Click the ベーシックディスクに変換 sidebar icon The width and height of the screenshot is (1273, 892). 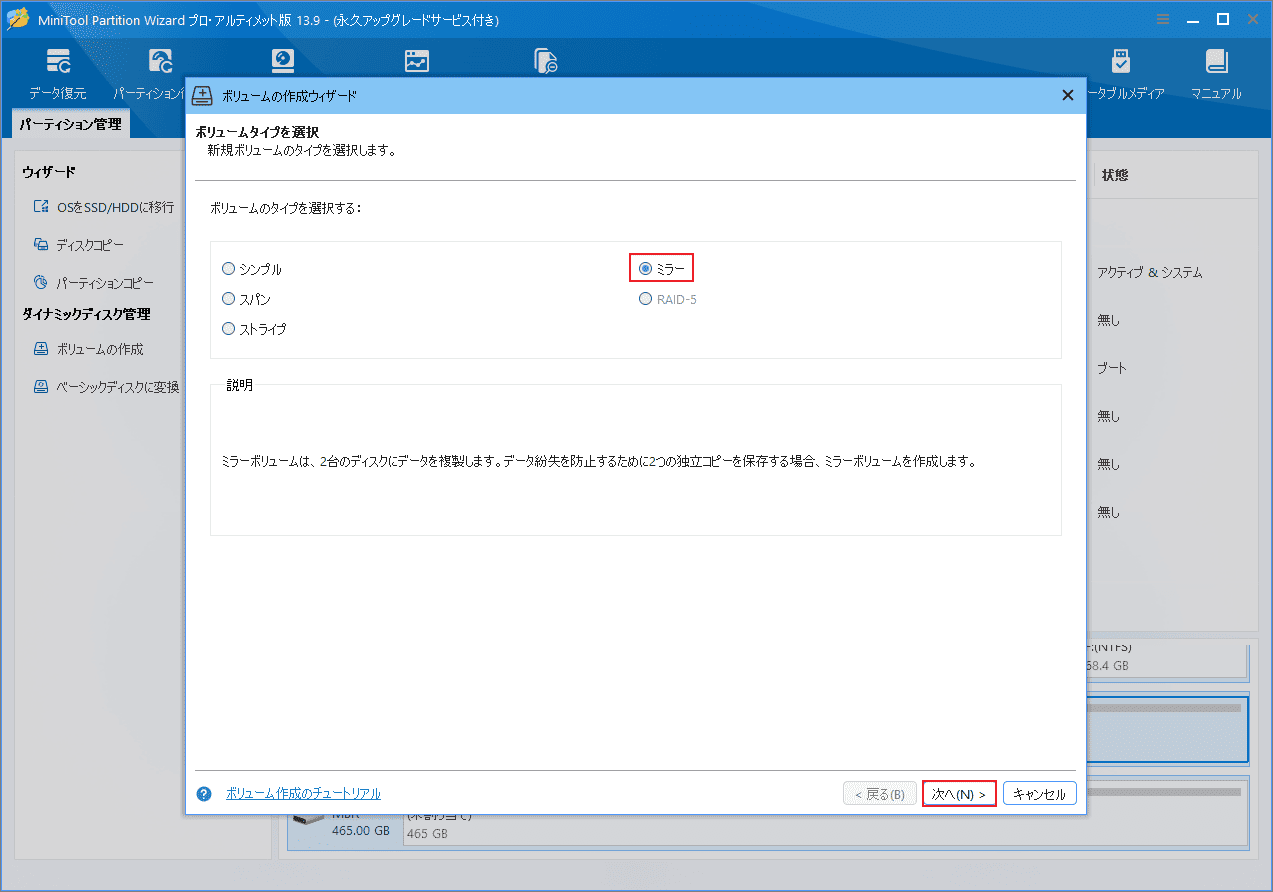[x=41, y=386]
